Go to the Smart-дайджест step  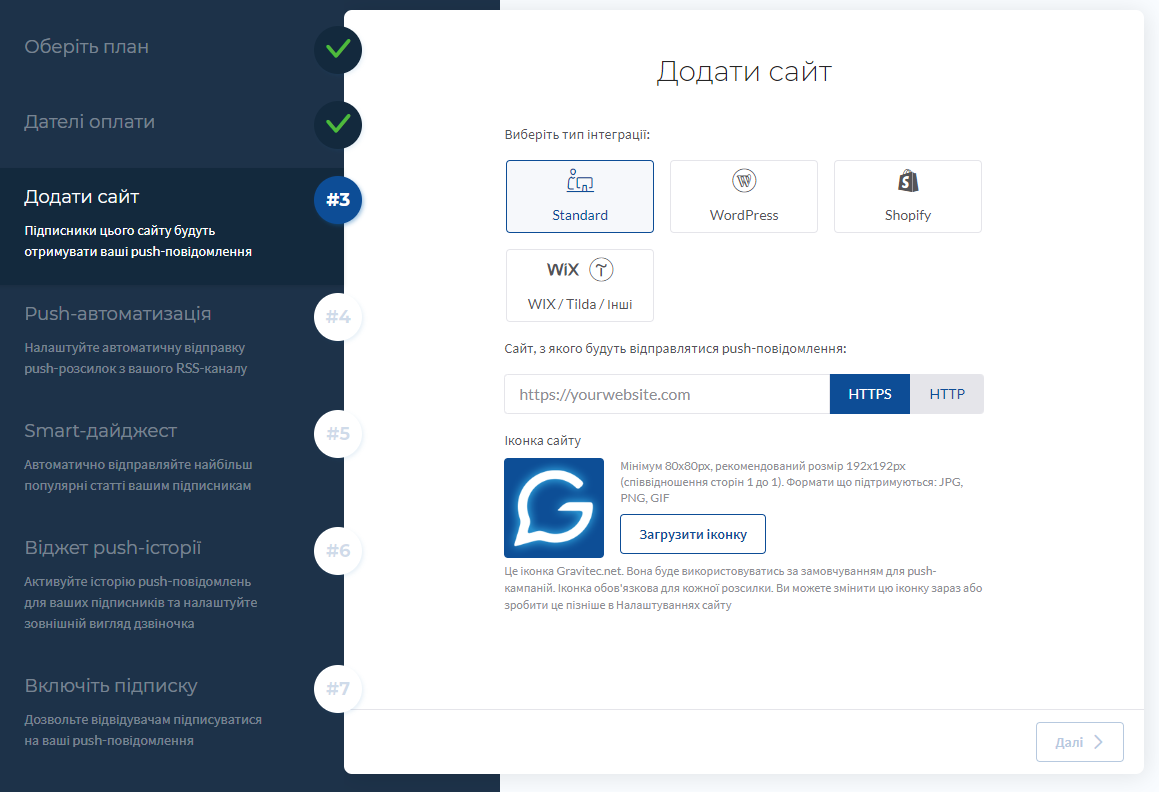(101, 430)
